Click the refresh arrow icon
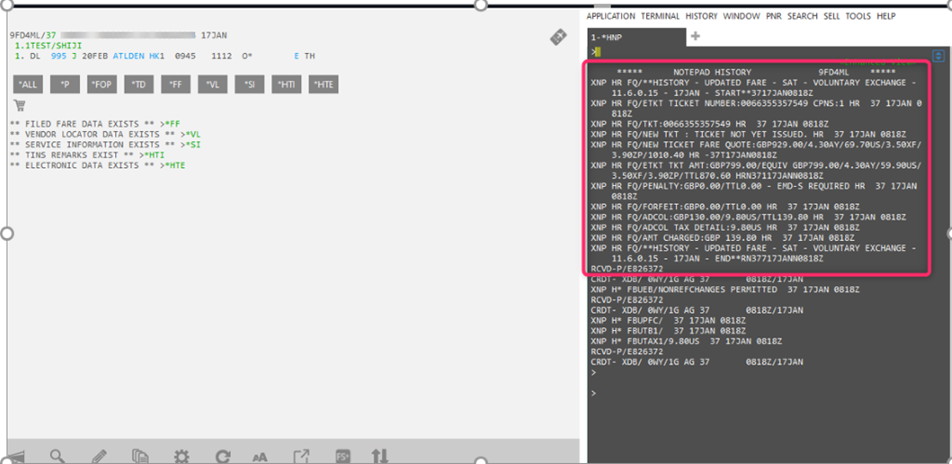 [x=223, y=456]
